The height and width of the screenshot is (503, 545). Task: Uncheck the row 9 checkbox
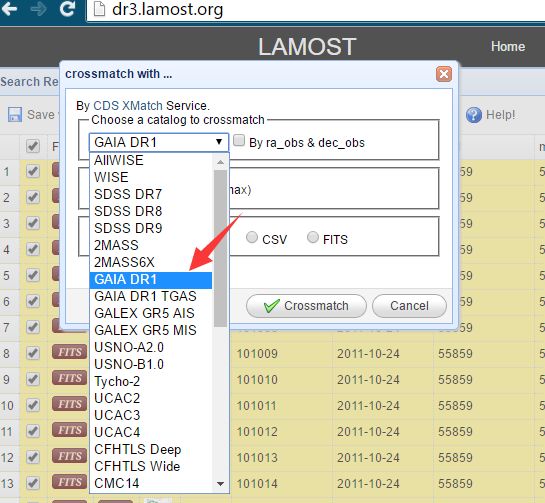33,379
